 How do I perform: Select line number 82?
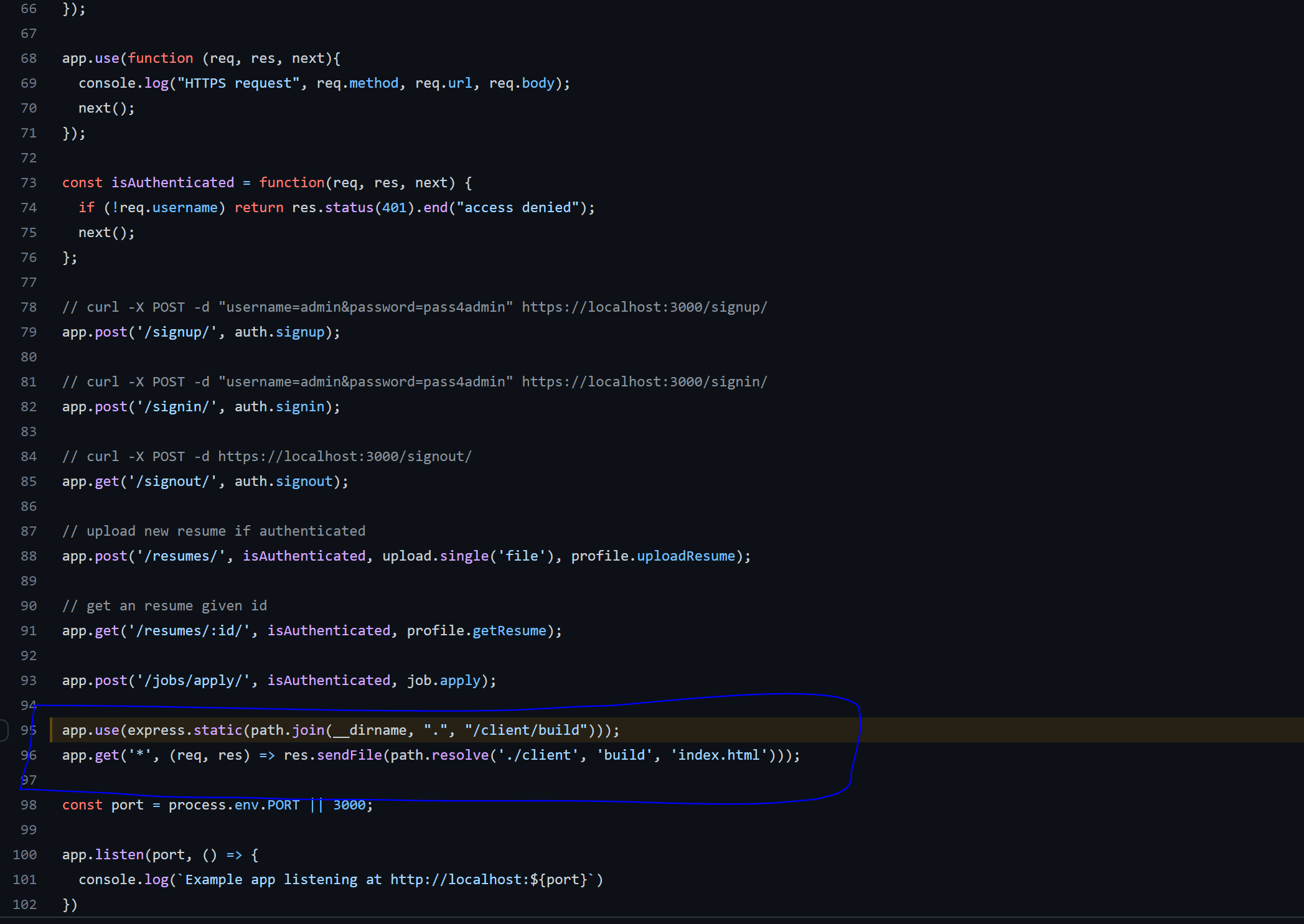coord(29,407)
